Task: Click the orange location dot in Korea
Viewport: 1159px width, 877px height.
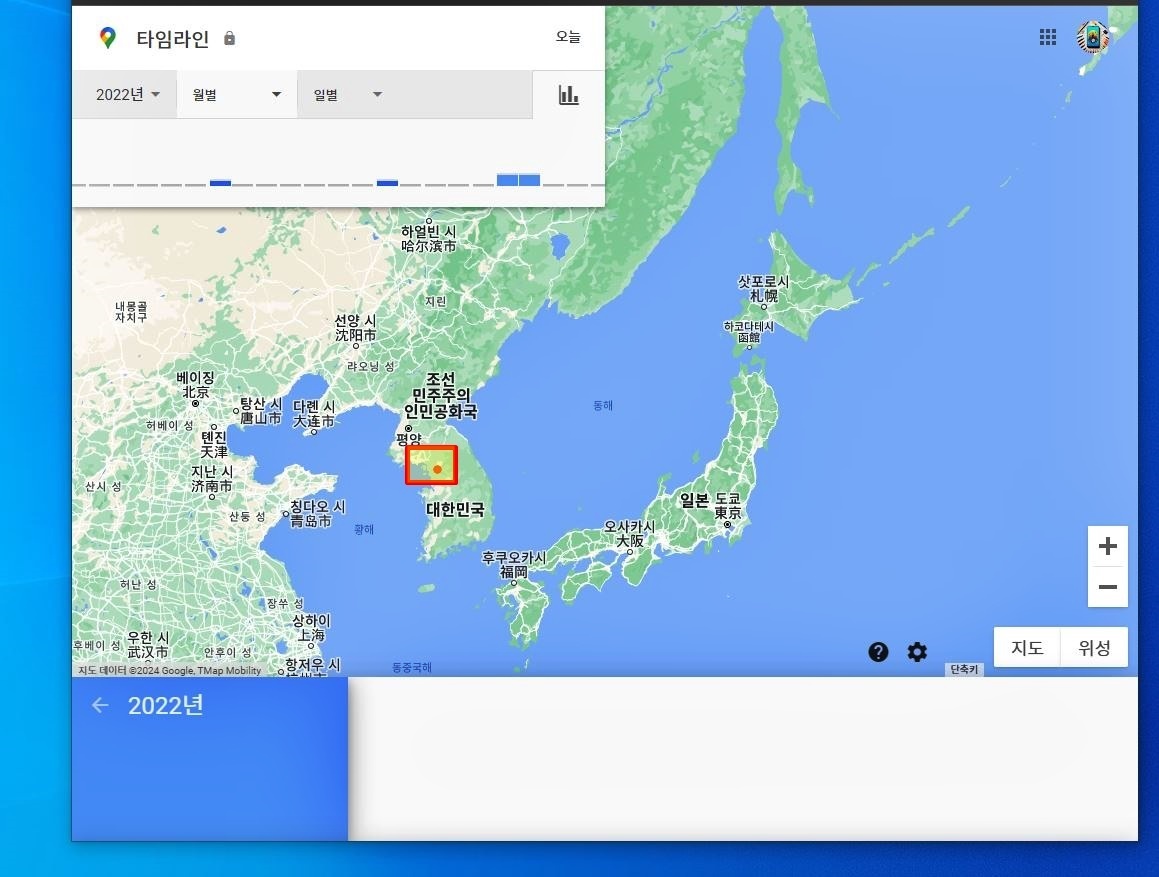Action: click(x=438, y=470)
